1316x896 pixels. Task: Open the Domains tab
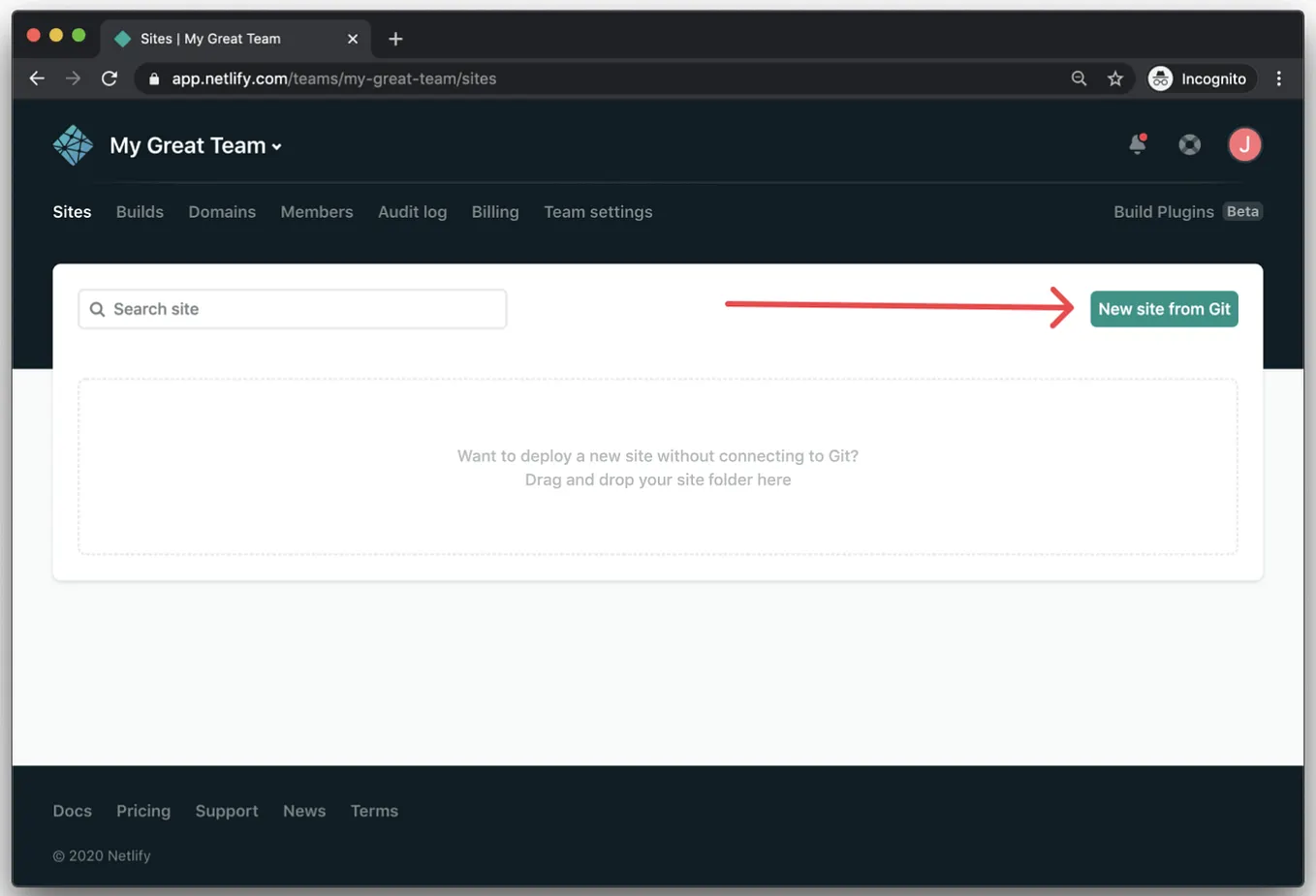222,212
